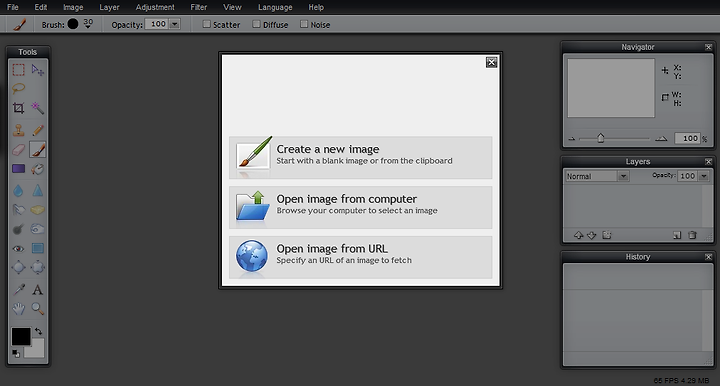The height and width of the screenshot is (386, 720).
Task: Reset colors to default black and white
Action: (x=16, y=353)
